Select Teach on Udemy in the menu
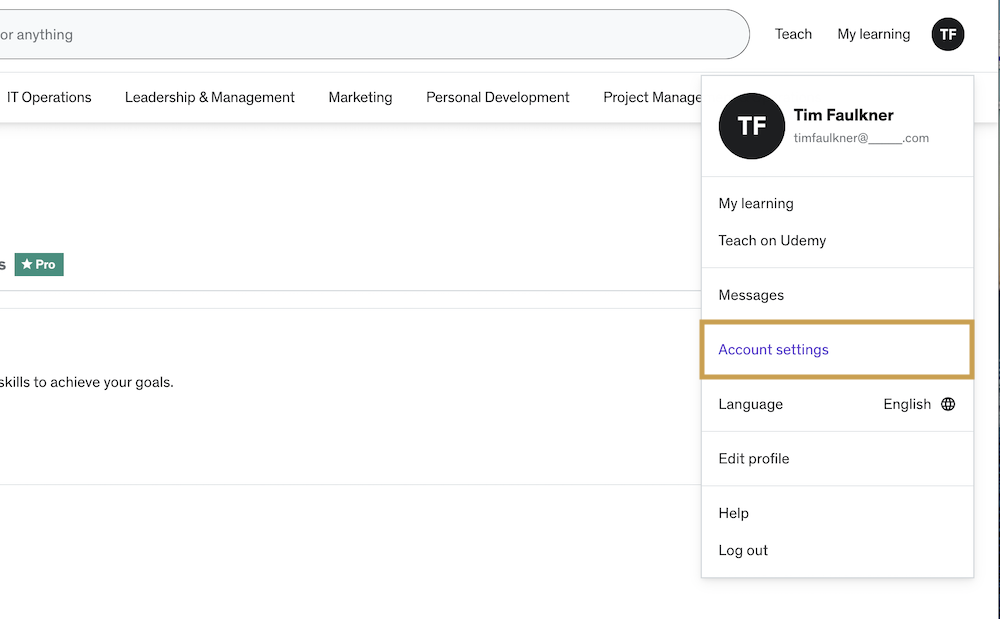The height and width of the screenshot is (619, 1000). (772, 240)
